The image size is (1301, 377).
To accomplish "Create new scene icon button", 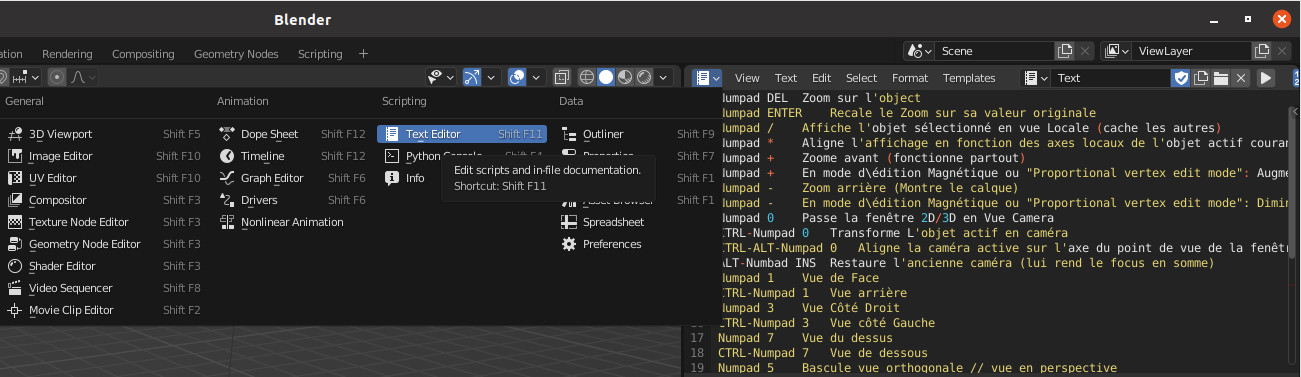I will pyautogui.click(x=1065, y=50).
